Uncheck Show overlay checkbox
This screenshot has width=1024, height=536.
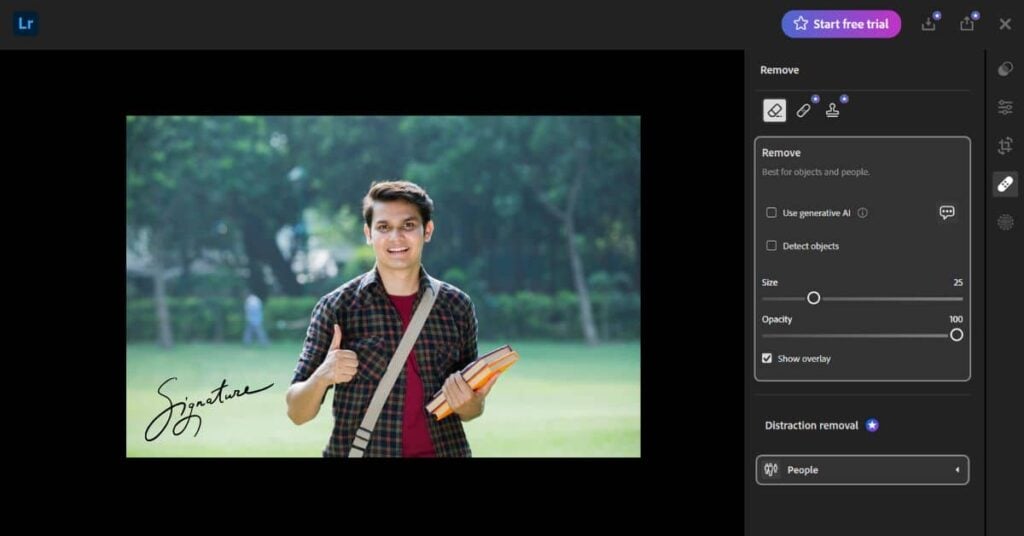click(767, 358)
